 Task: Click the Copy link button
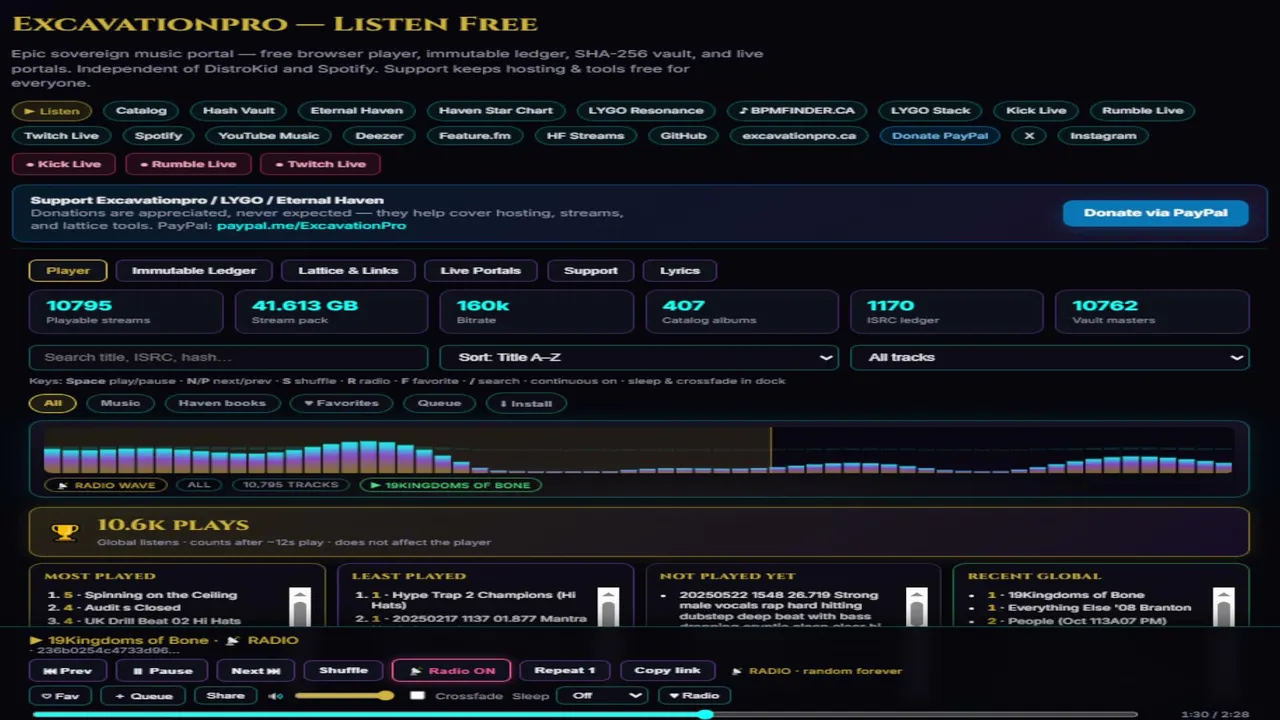pos(667,671)
